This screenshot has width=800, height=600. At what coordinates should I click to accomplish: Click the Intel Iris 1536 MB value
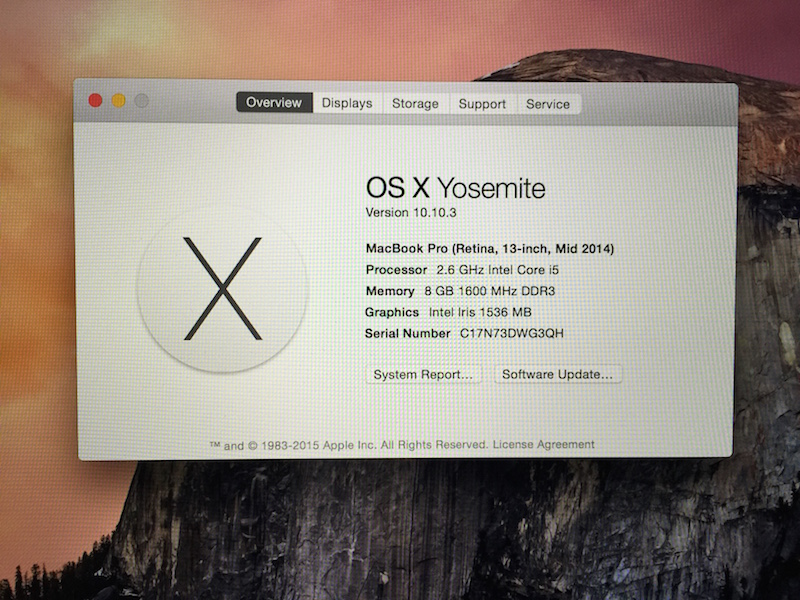coord(480,312)
